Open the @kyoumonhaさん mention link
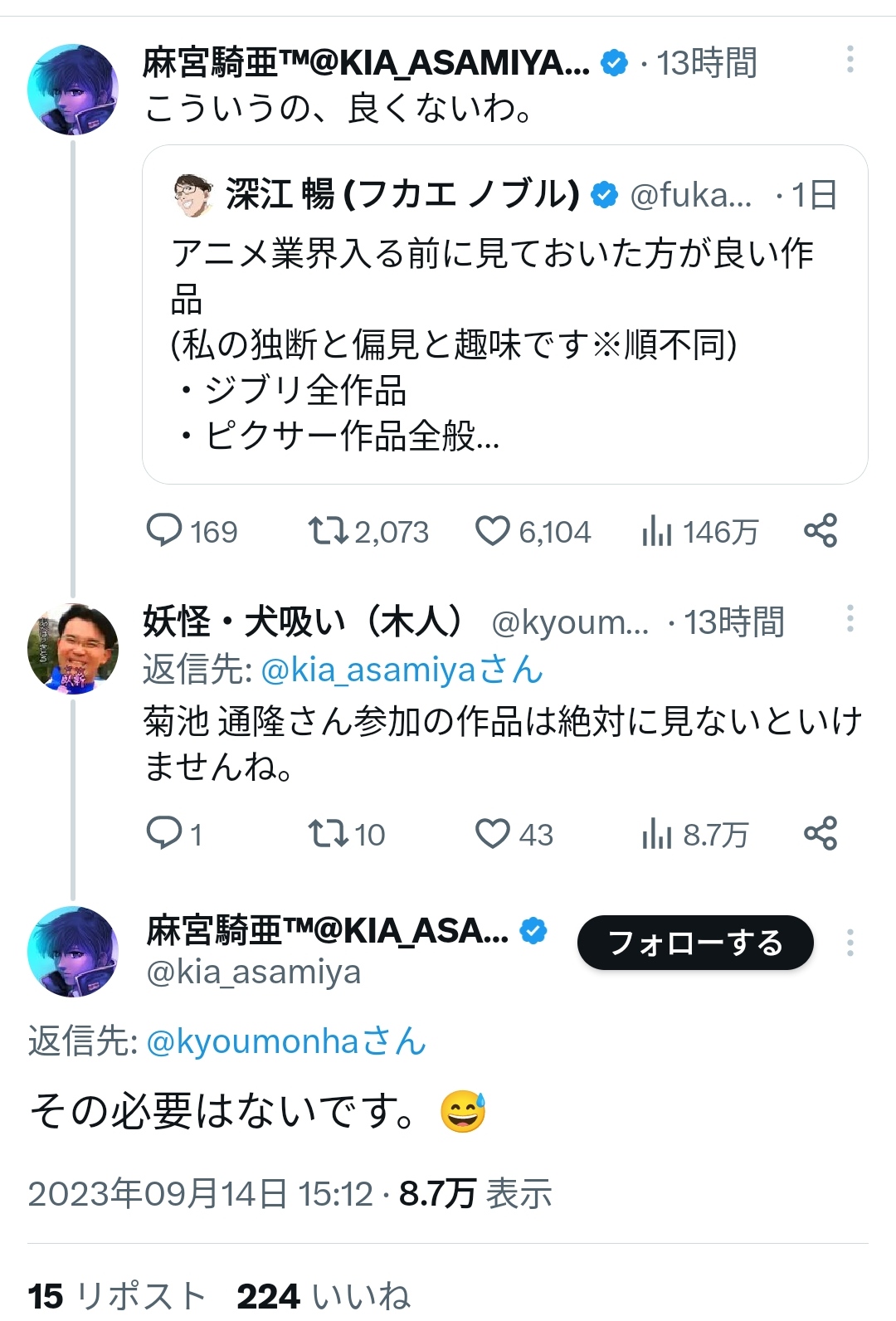This screenshot has width=896, height=1321. (286, 1041)
